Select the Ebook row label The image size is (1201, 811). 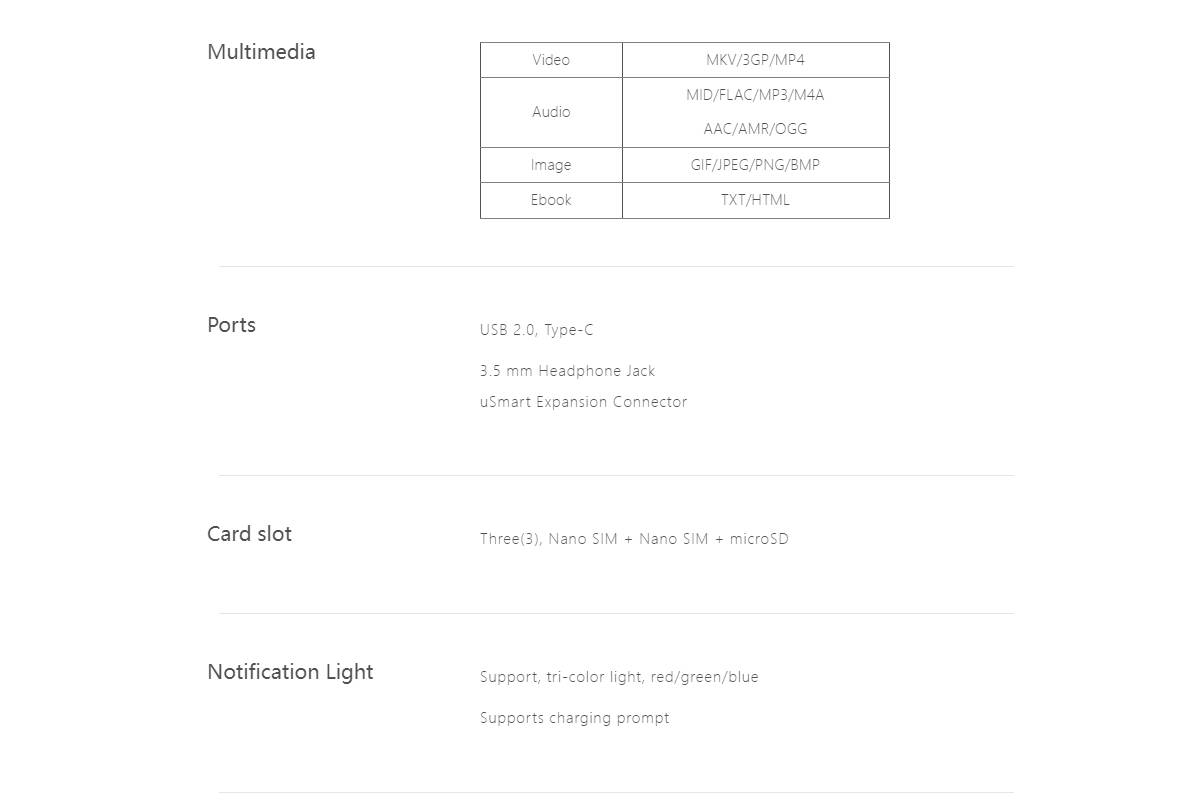coord(551,200)
